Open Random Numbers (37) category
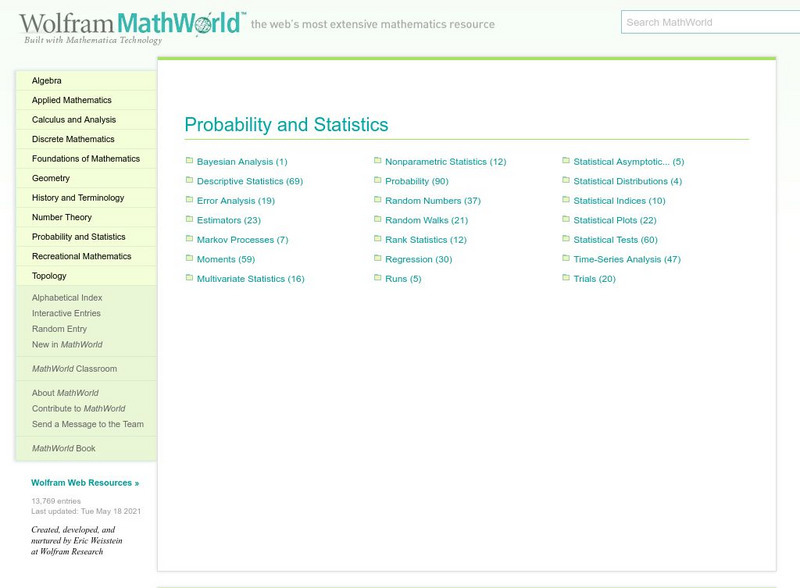This screenshot has width=800, height=588. (433, 201)
